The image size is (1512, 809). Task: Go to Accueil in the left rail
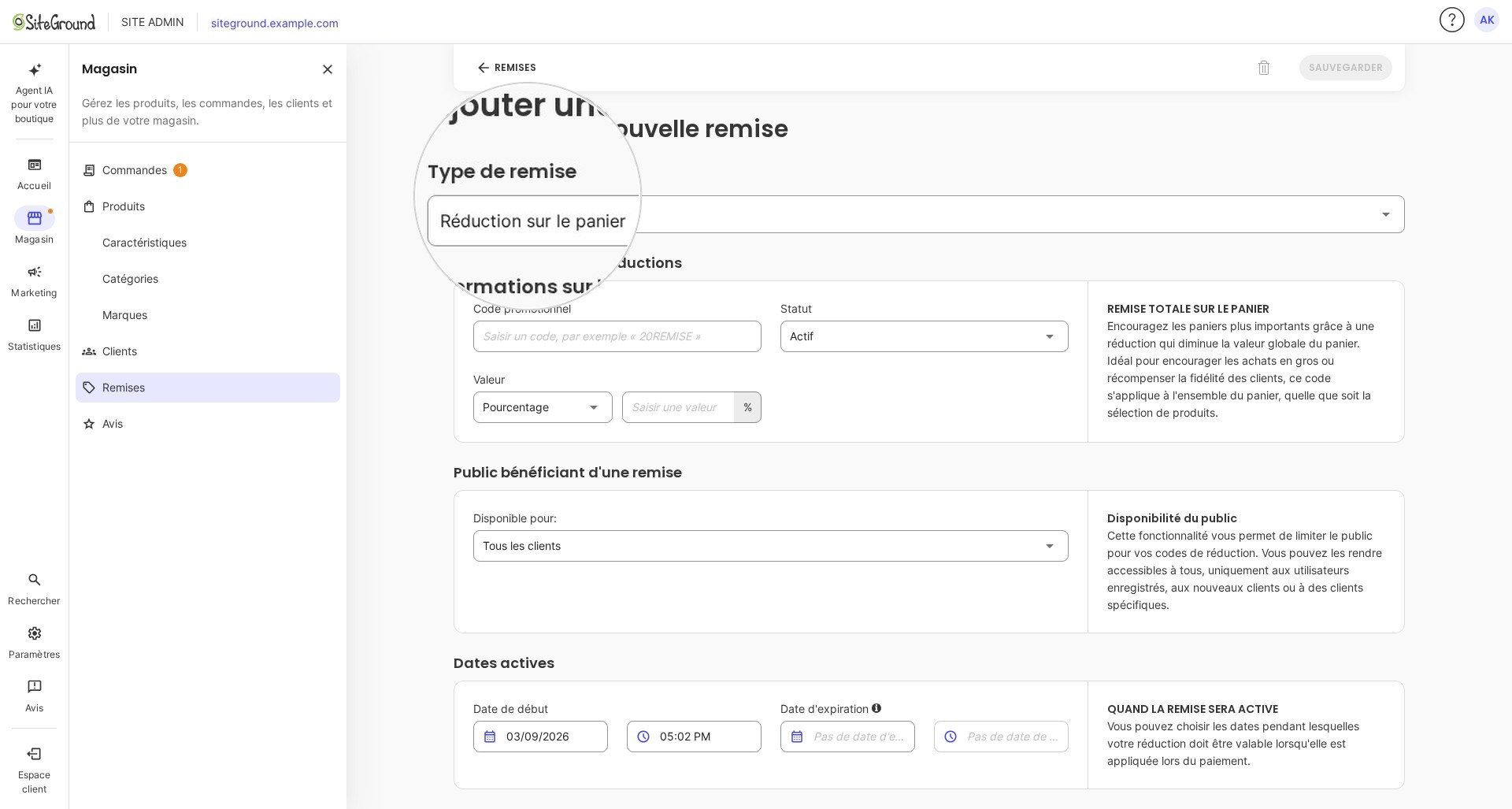tap(35, 174)
